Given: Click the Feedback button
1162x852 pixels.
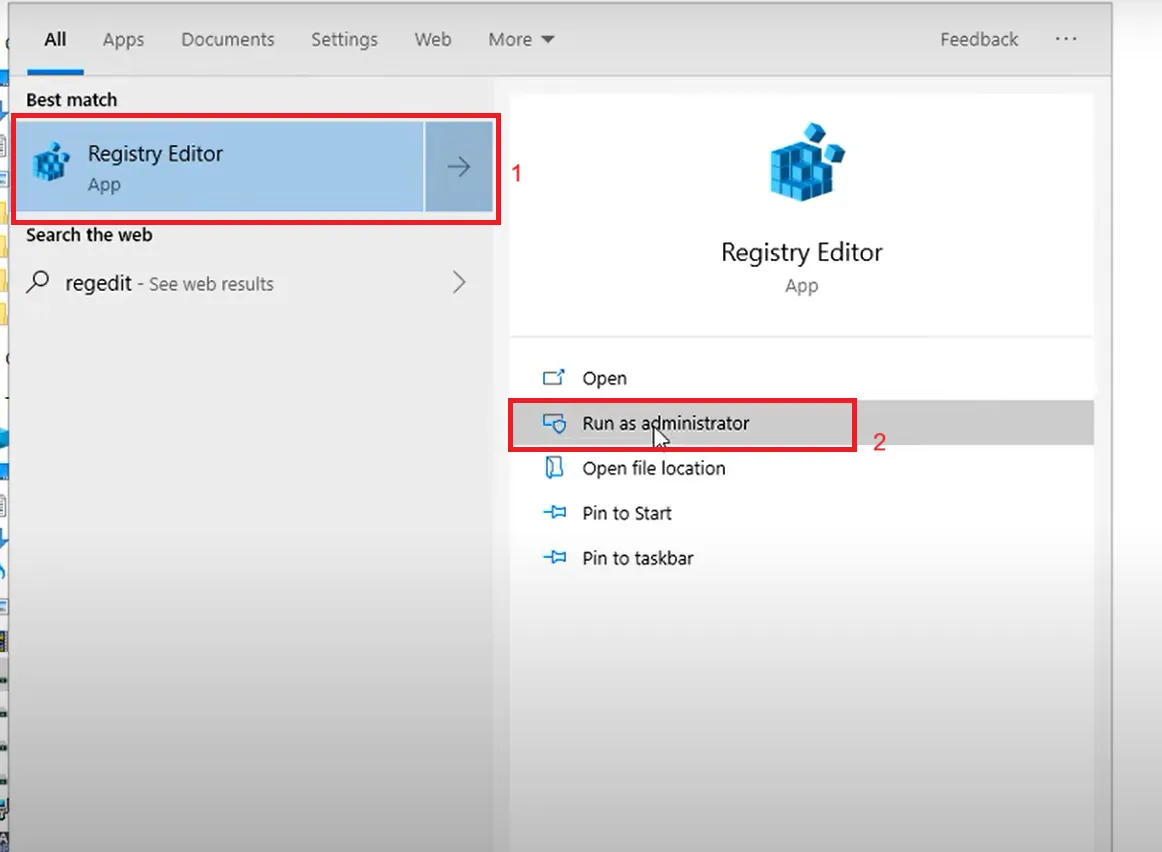Looking at the screenshot, I should 978,39.
